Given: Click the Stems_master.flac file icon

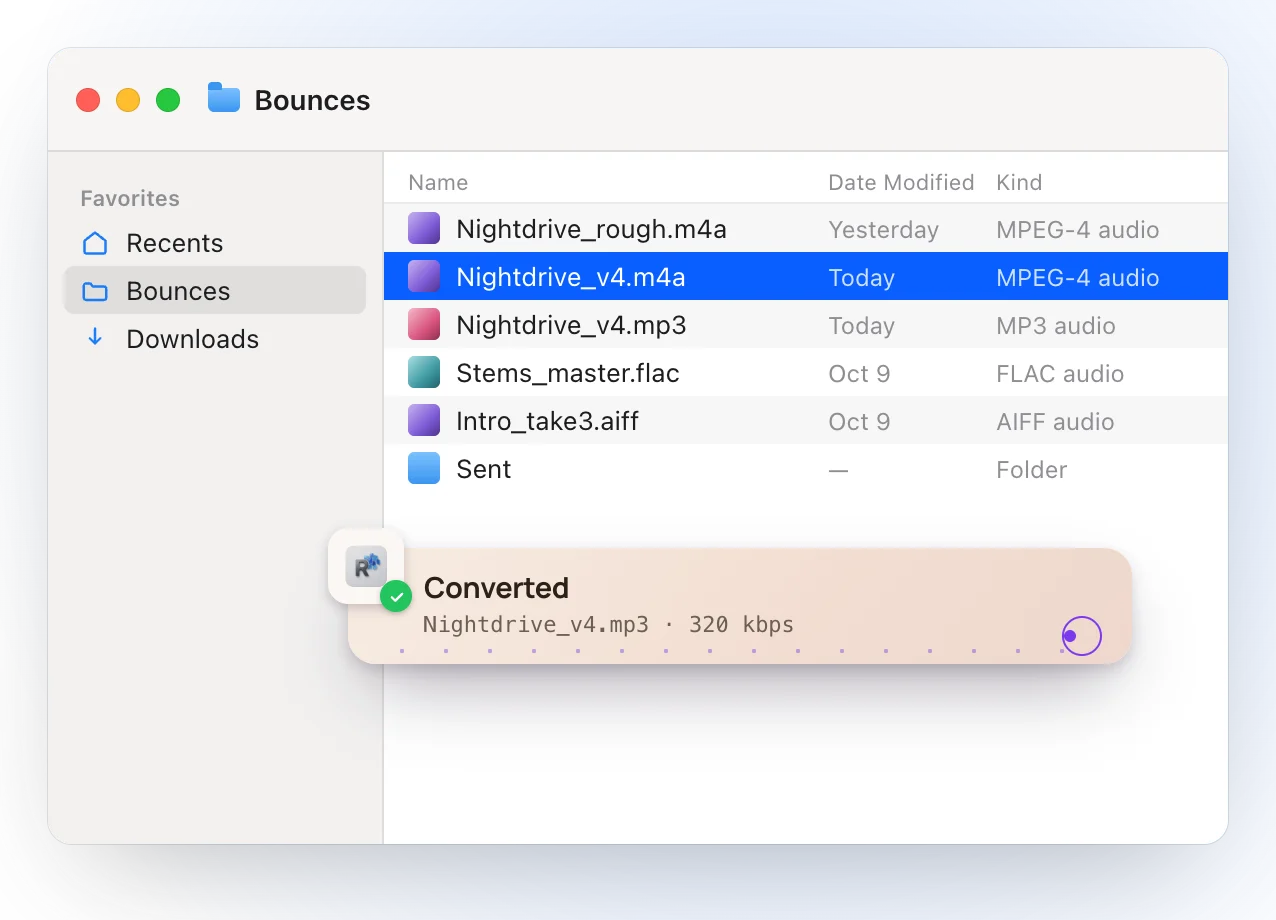Looking at the screenshot, I should 424,373.
